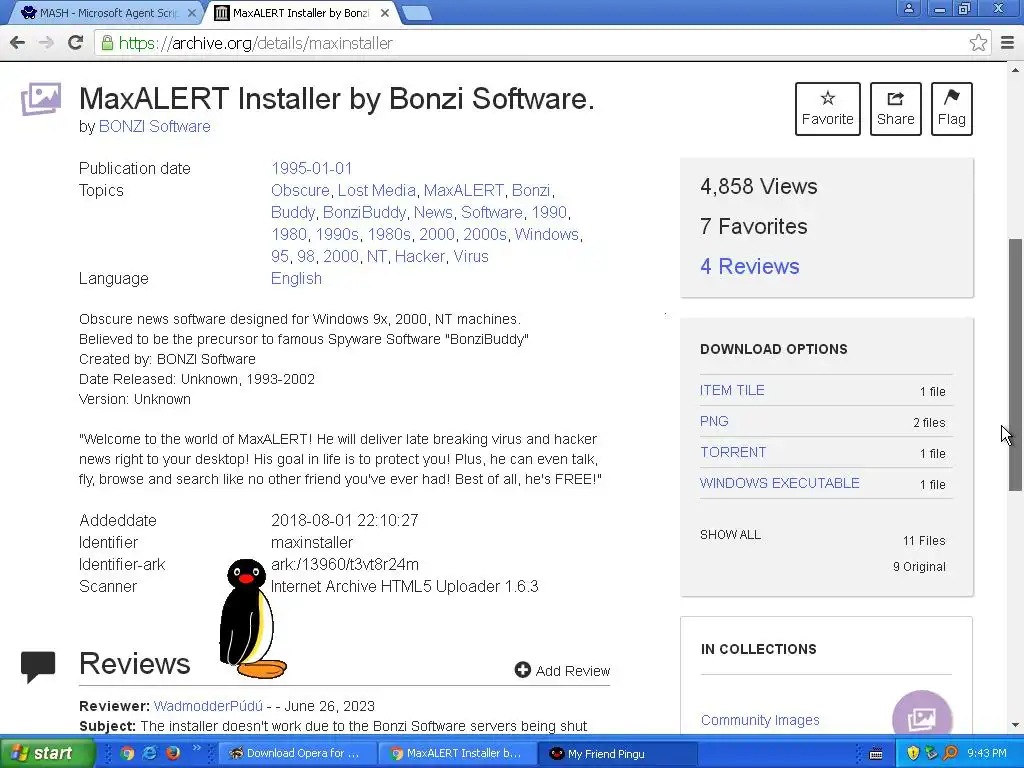The height and width of the screenshot is (768, 1024).
Task: Open the 4 Reviews link
Action: 750,266
